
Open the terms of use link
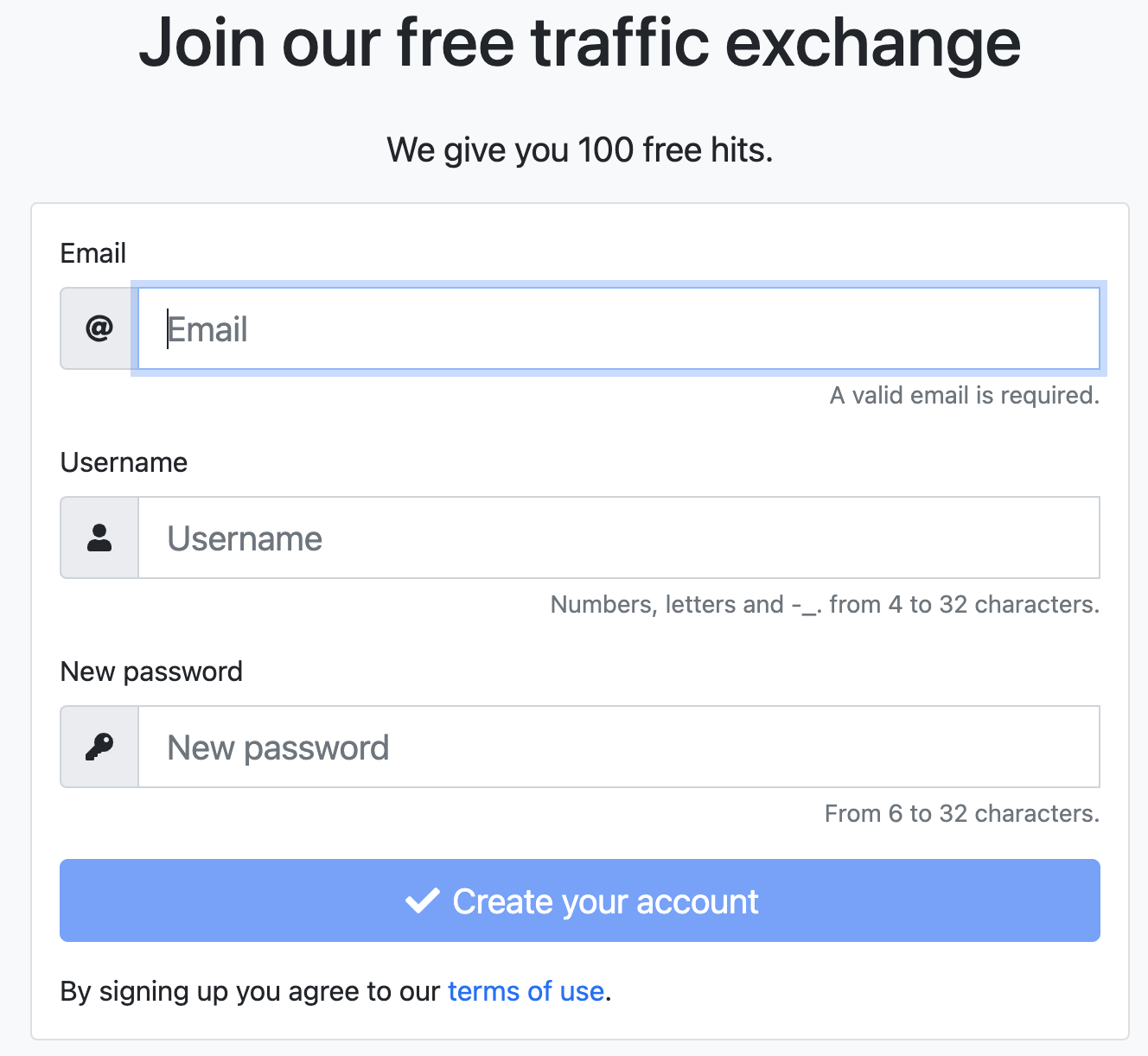pyautogui.click(x=525, y=991)
